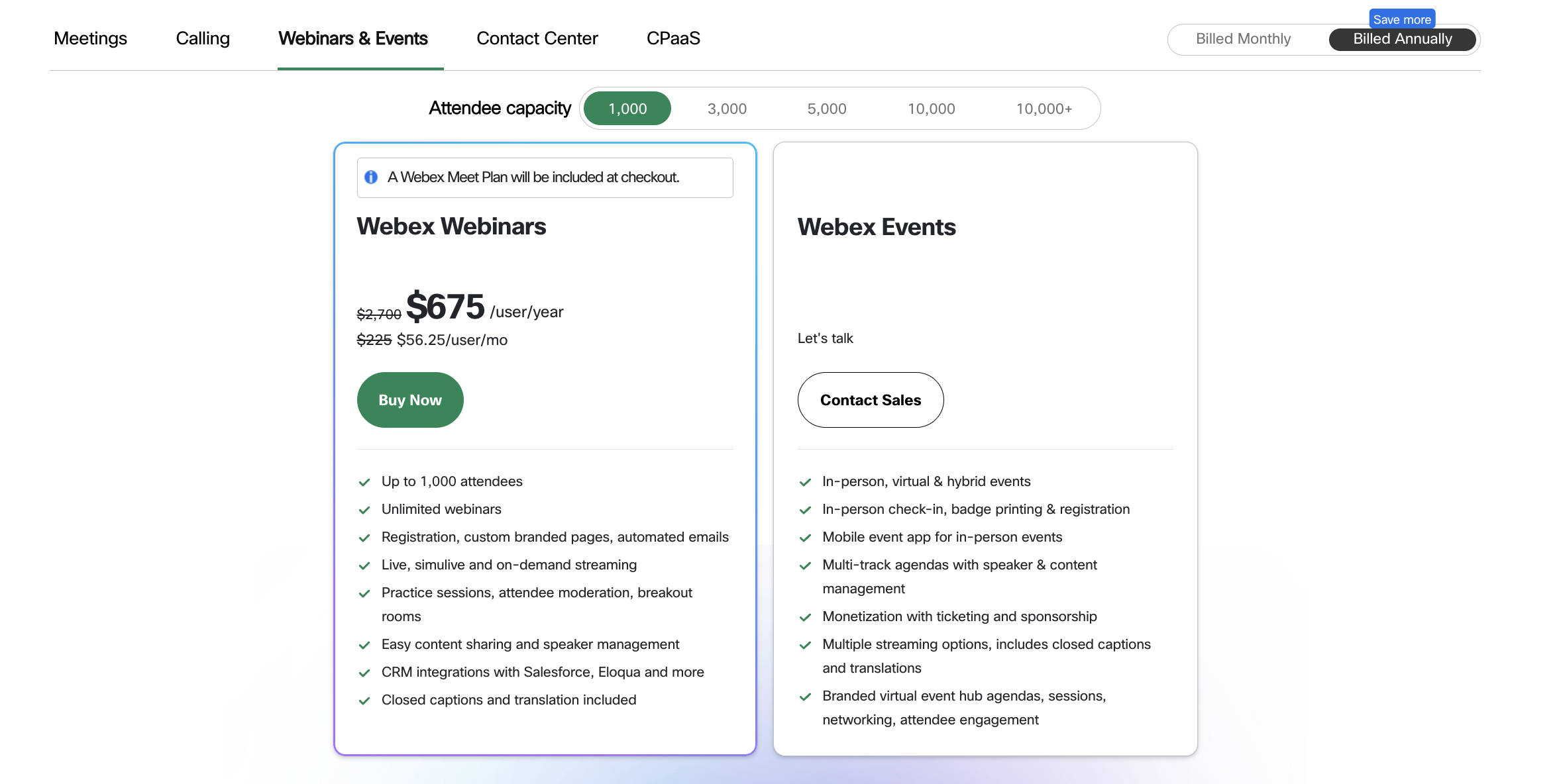The width and height of the screenshot is (1557, 784).
Task: Click the Save more badge
Action: [1401, 19]
